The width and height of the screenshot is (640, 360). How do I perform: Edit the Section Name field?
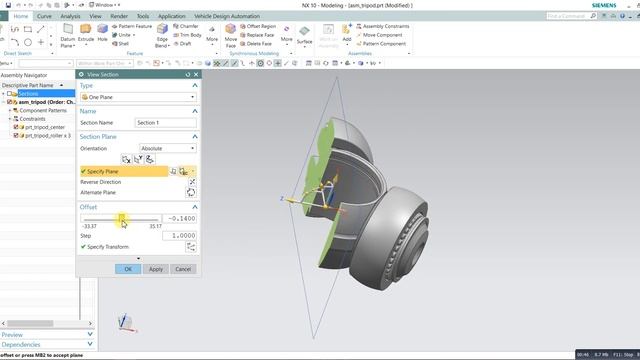point(165,123)
